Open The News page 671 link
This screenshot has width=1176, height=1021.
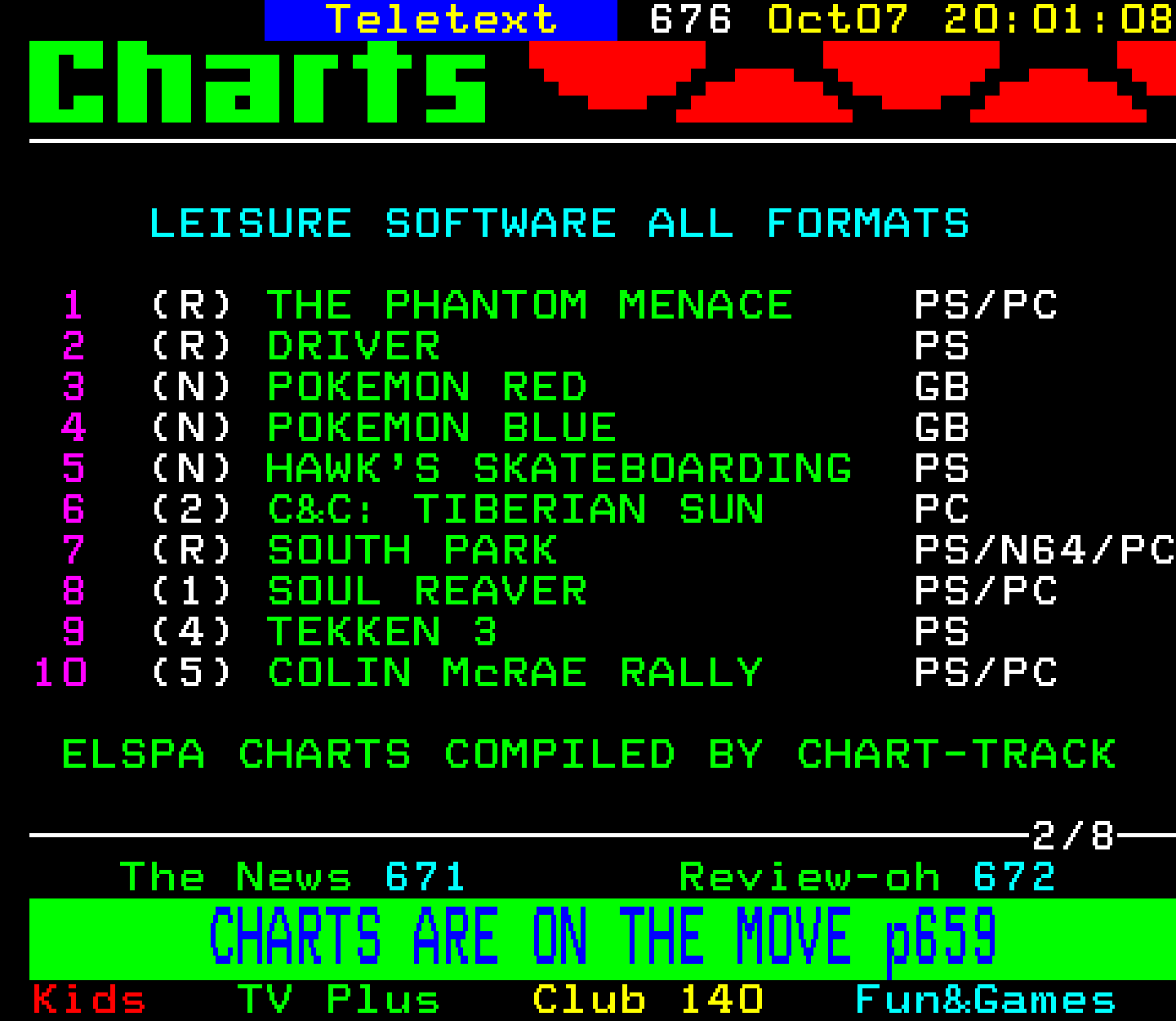(292, 877)
